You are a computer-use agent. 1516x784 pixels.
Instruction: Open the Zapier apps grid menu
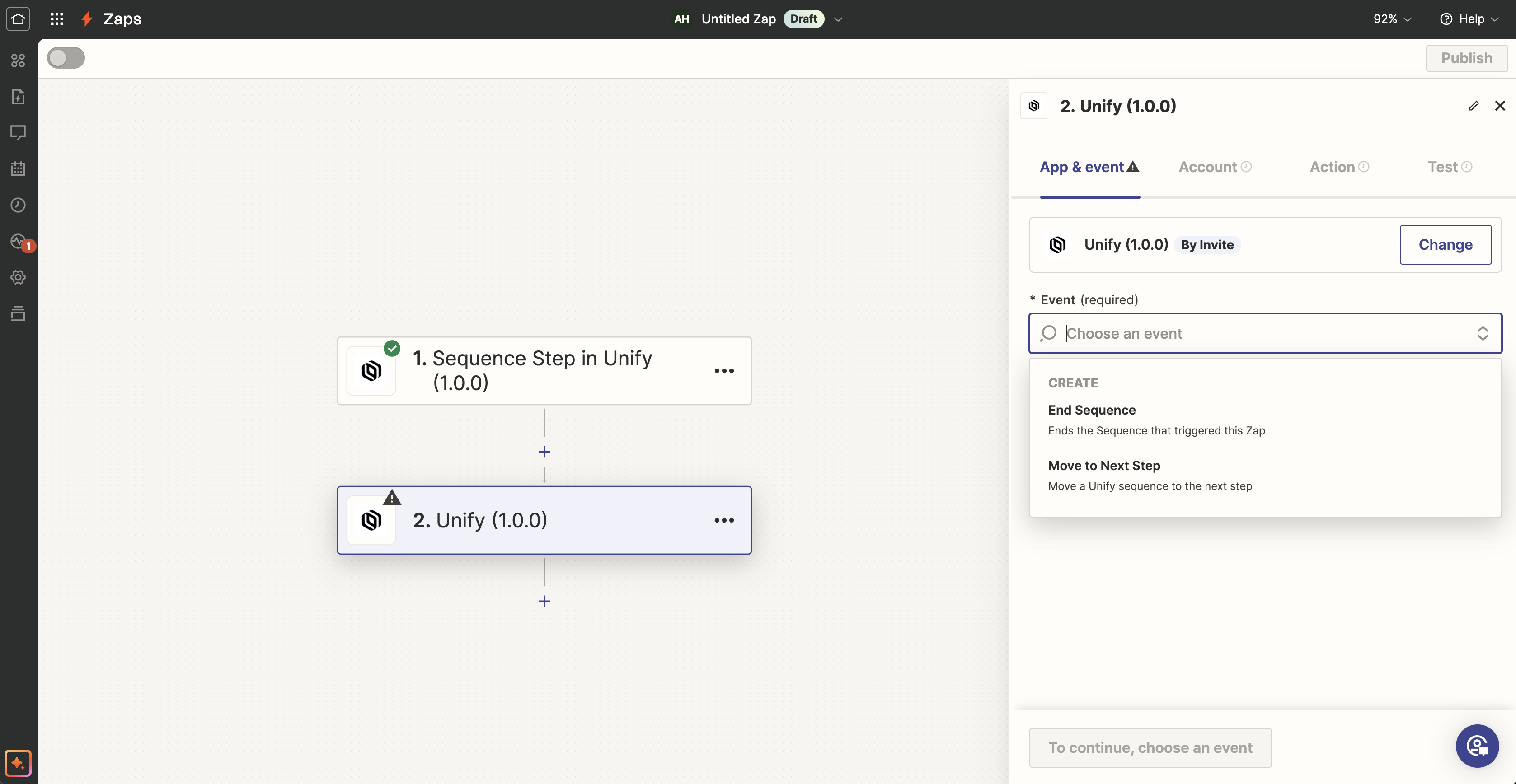pos(56,19)
